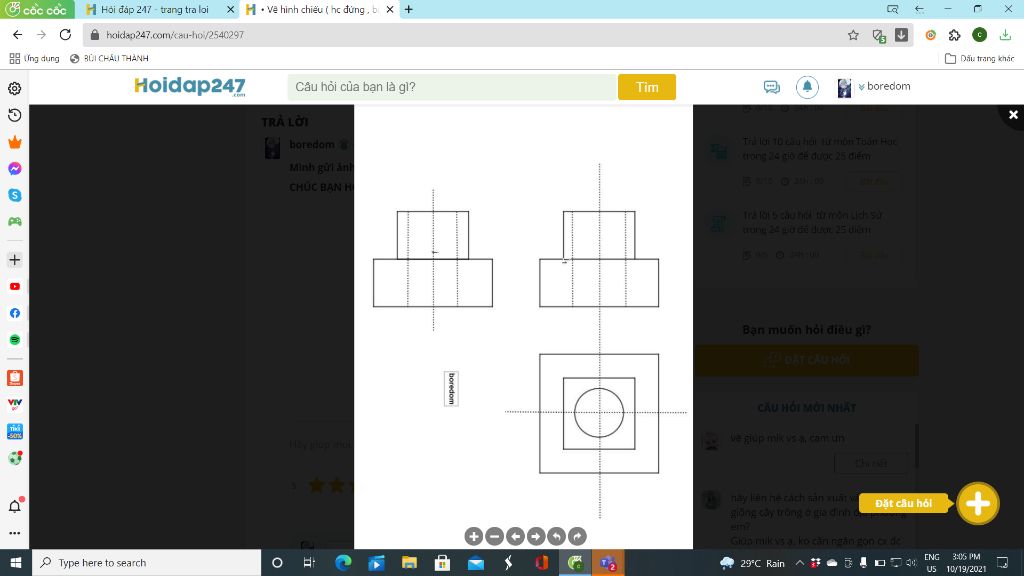Bookmark this page with the star
The height and width of the screenshot is (576, 1024).
[x=853, y=35]
